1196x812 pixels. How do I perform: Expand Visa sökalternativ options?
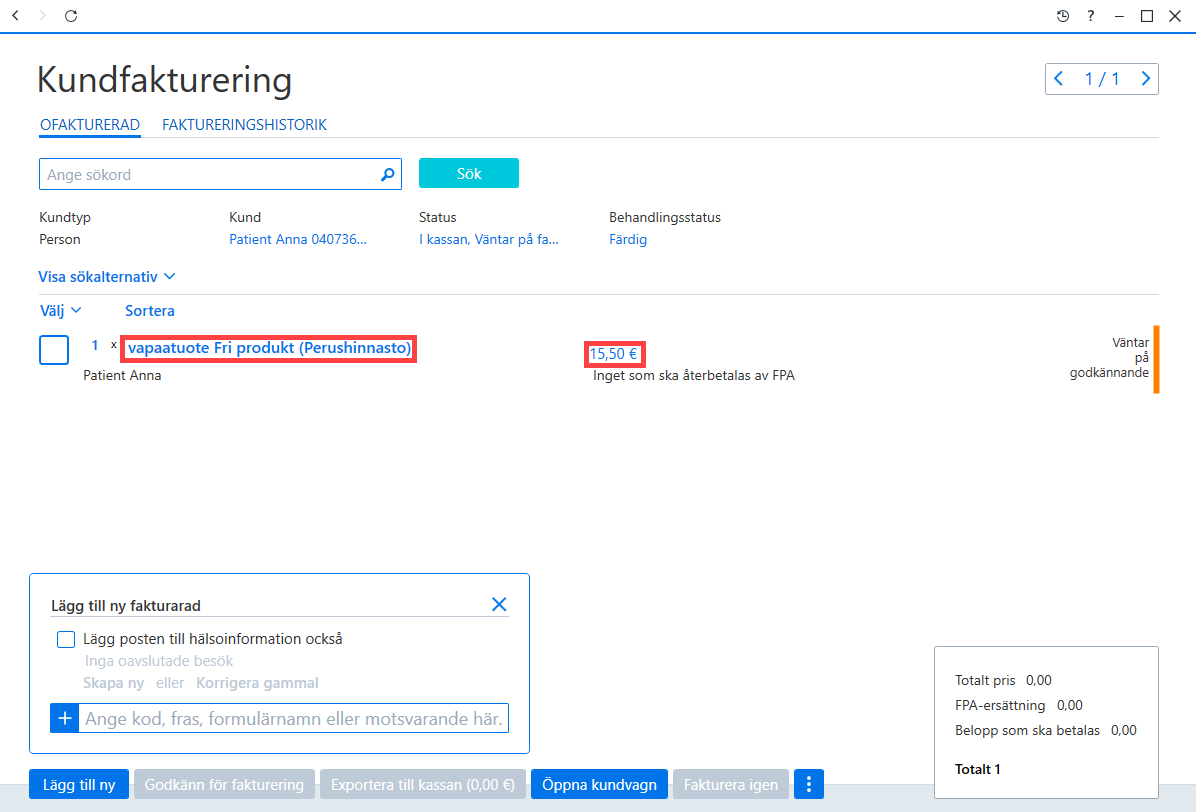pos(107,277)
